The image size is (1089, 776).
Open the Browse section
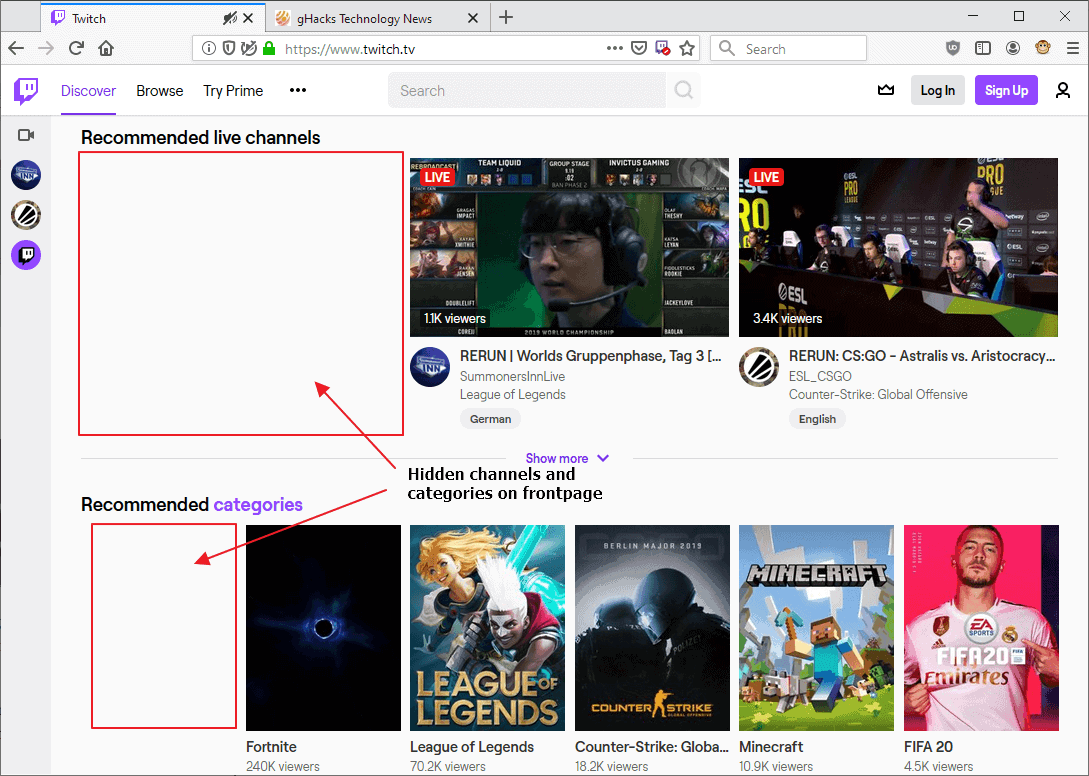coord(160,91)
